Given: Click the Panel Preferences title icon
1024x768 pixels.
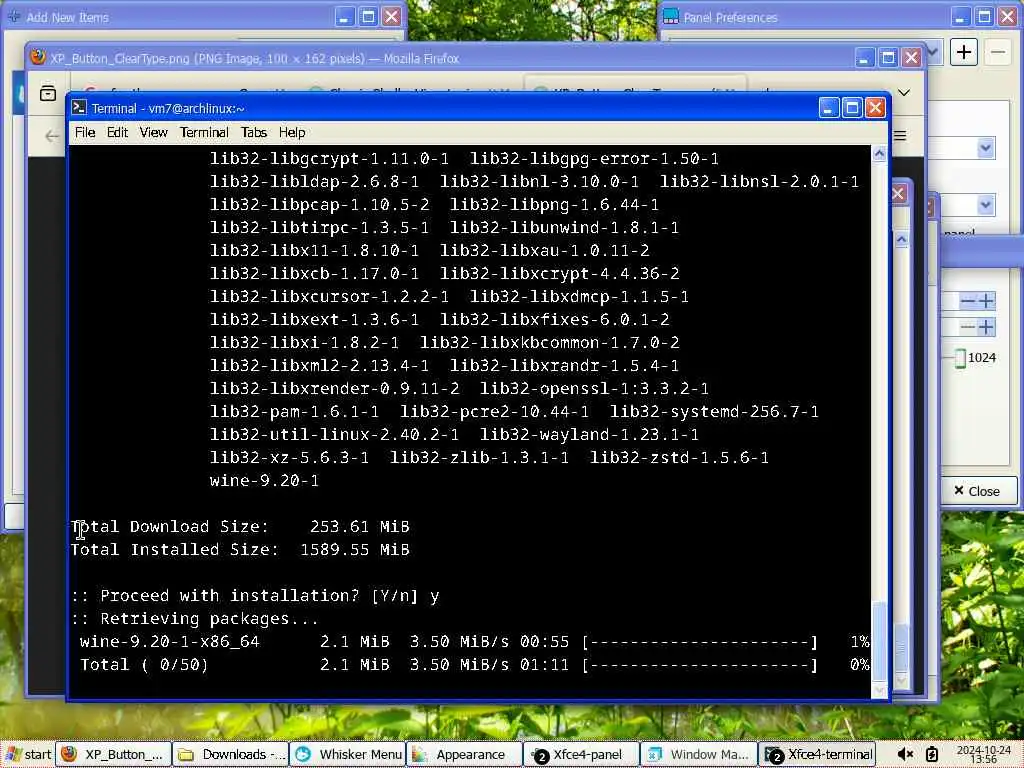Looking at the screenshot, I should (x=671, y=17).
